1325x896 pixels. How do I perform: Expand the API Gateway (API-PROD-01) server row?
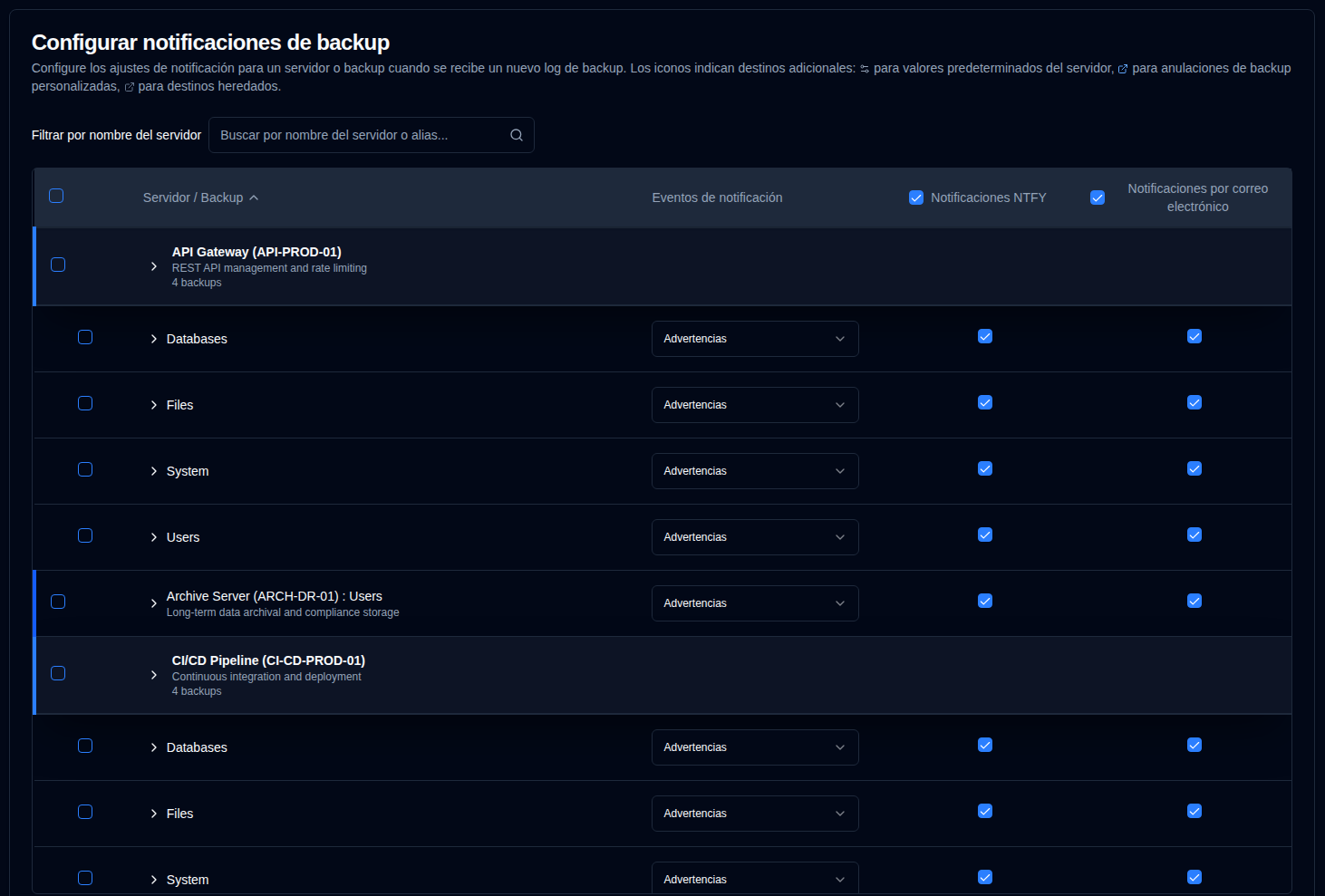coord(154,266)
